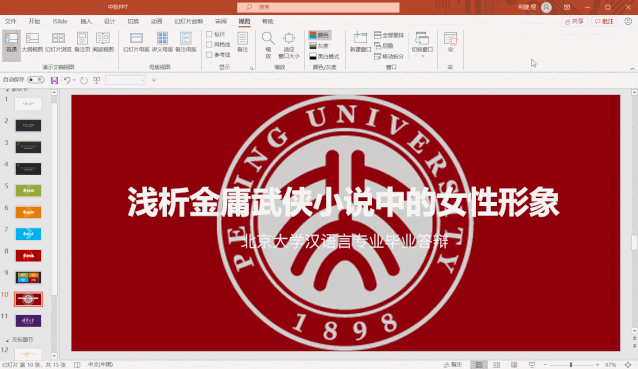
Task: Click fit slide to window icon in status bar
Action: point(628,365)
